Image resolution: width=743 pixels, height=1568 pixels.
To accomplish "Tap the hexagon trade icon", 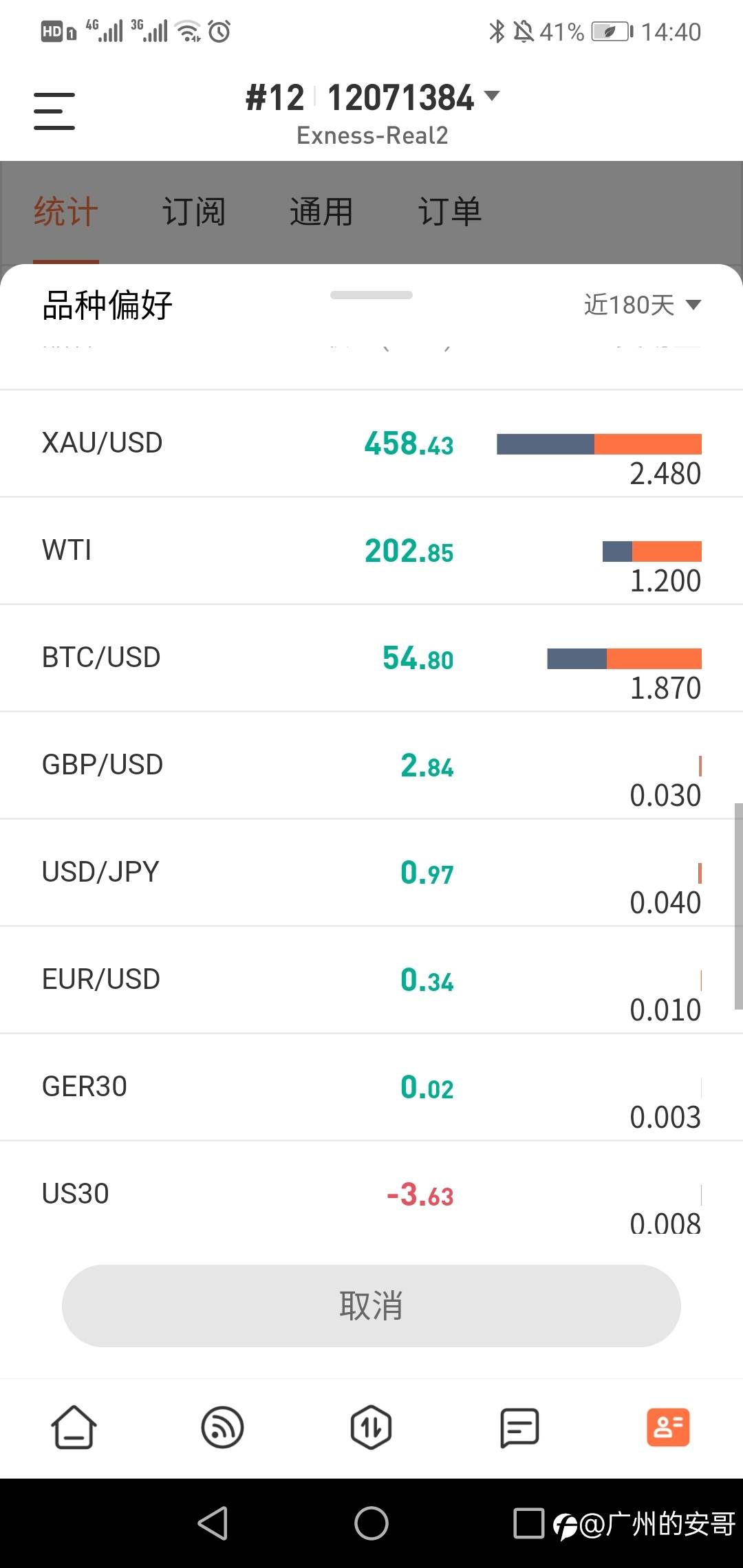I will tap(371, 1428).
